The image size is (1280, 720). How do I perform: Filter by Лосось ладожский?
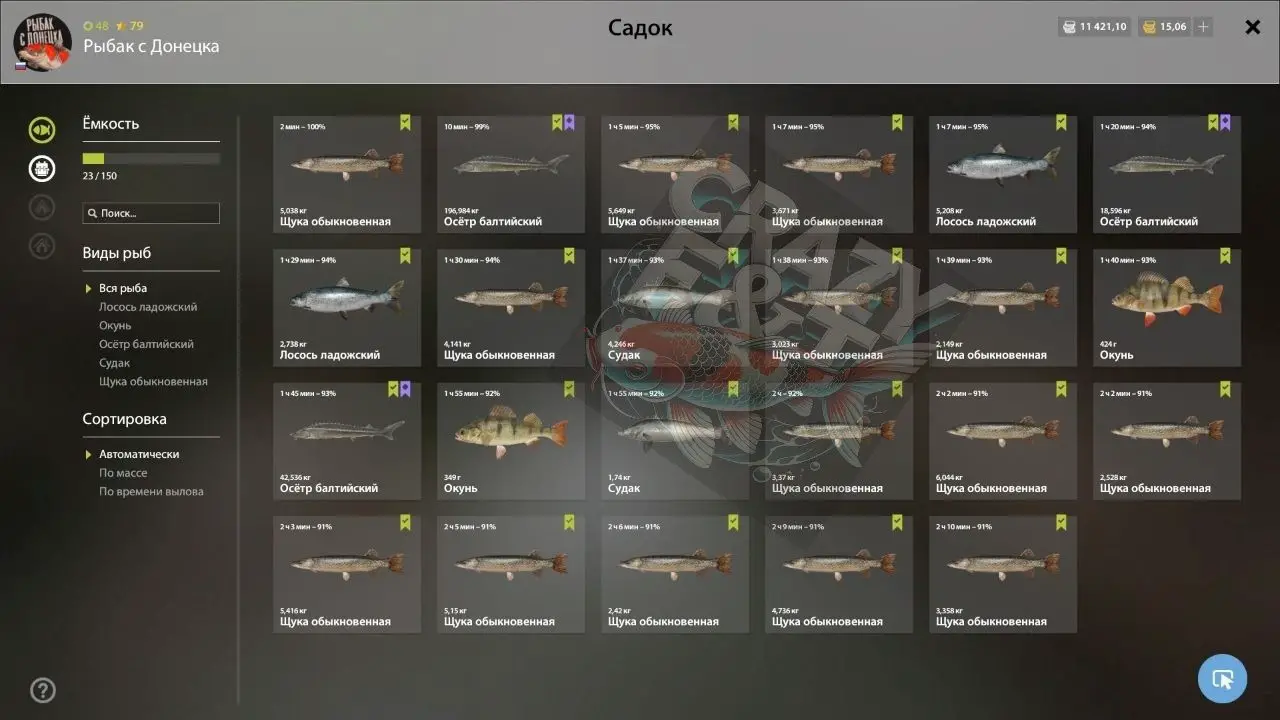[148, 307]
